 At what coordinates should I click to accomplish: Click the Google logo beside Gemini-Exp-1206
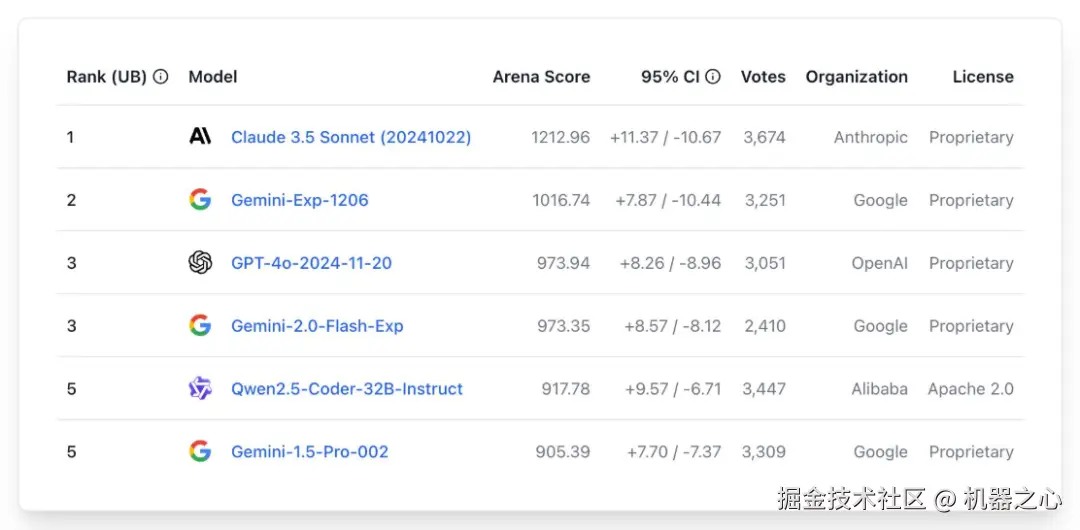click(x=200, y=200)
